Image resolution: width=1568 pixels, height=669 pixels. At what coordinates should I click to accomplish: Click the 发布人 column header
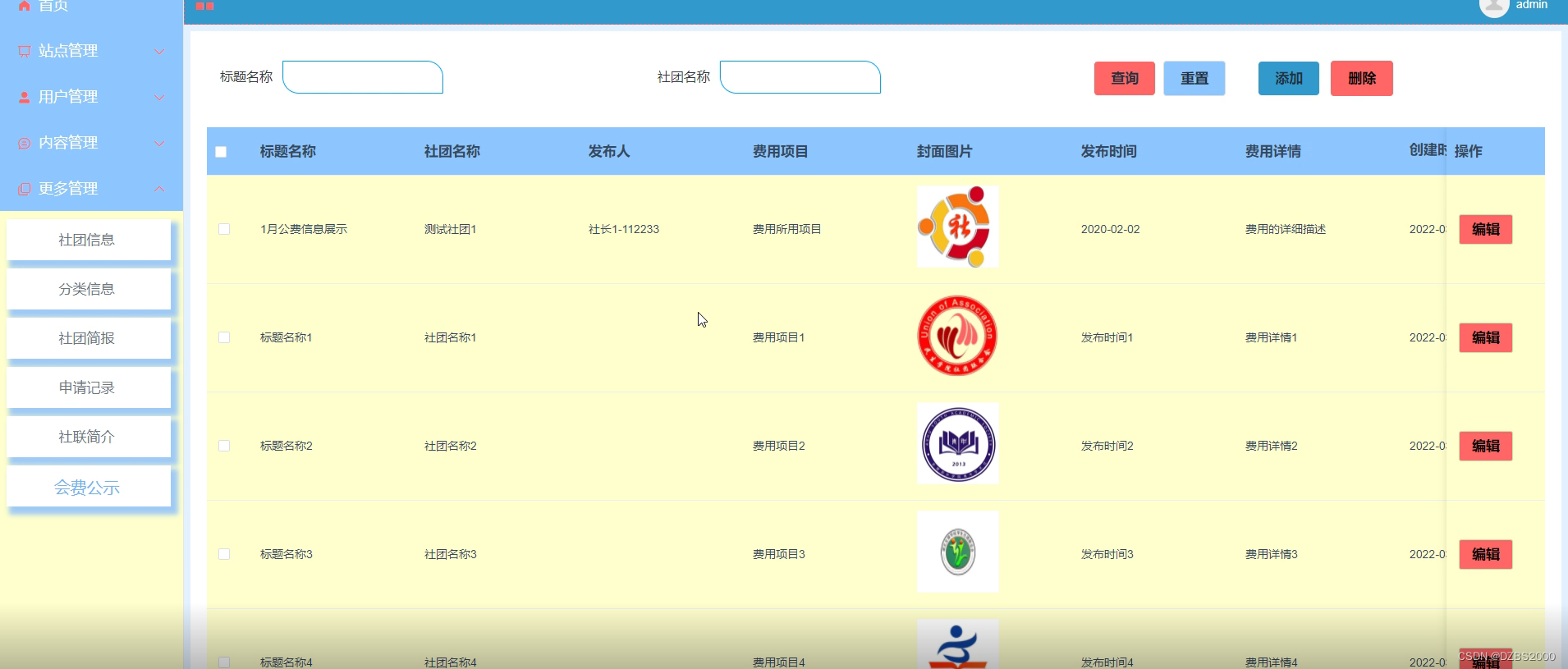click(609, 151)
